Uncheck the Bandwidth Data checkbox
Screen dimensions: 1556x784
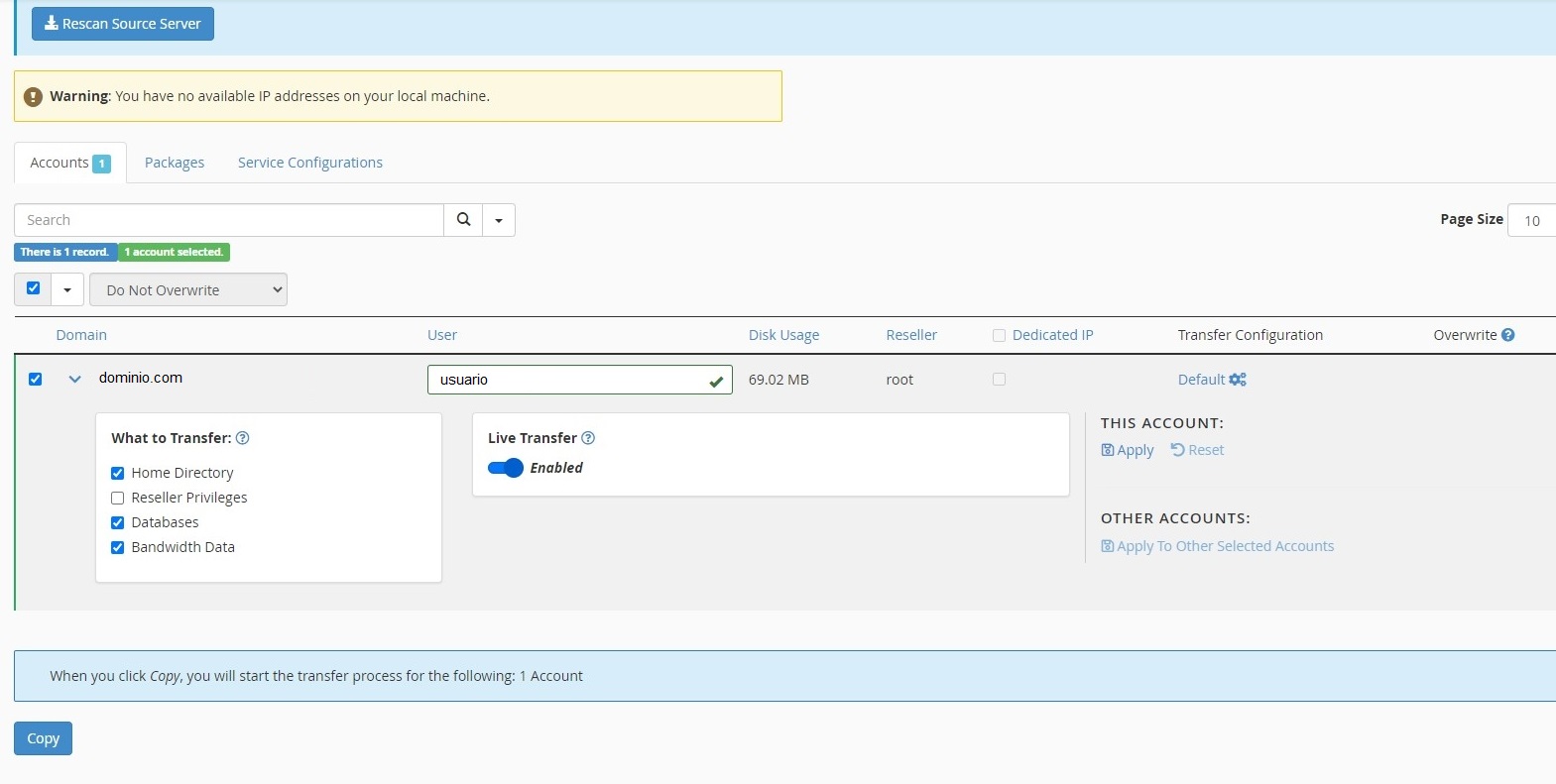pos(117,547)
